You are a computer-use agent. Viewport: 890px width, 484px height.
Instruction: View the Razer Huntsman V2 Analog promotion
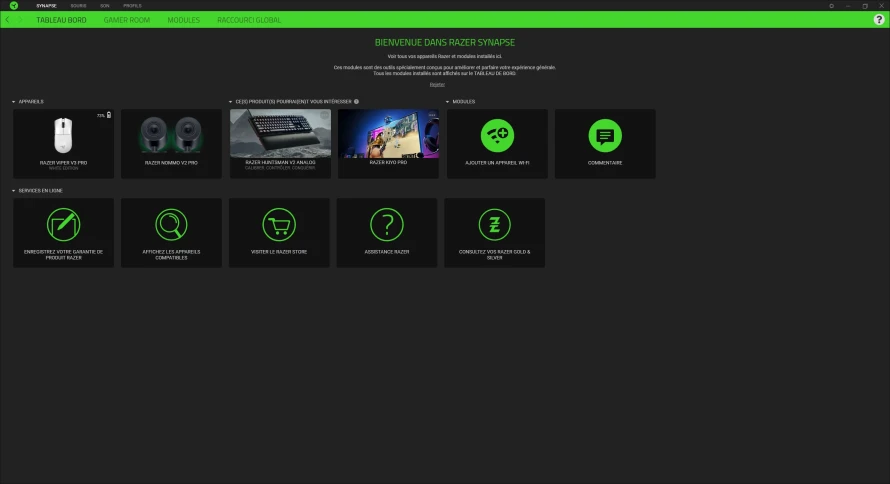pos(280,144)
